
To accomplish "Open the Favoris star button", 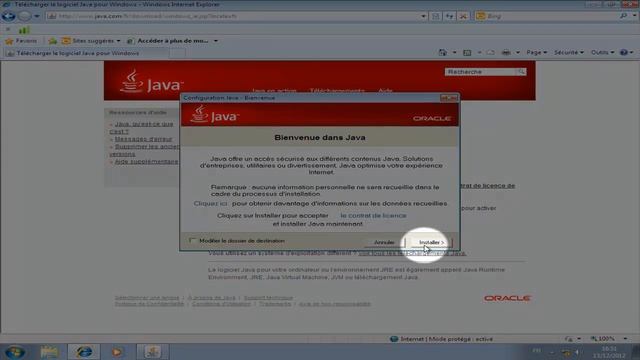I will pos(21,41).
